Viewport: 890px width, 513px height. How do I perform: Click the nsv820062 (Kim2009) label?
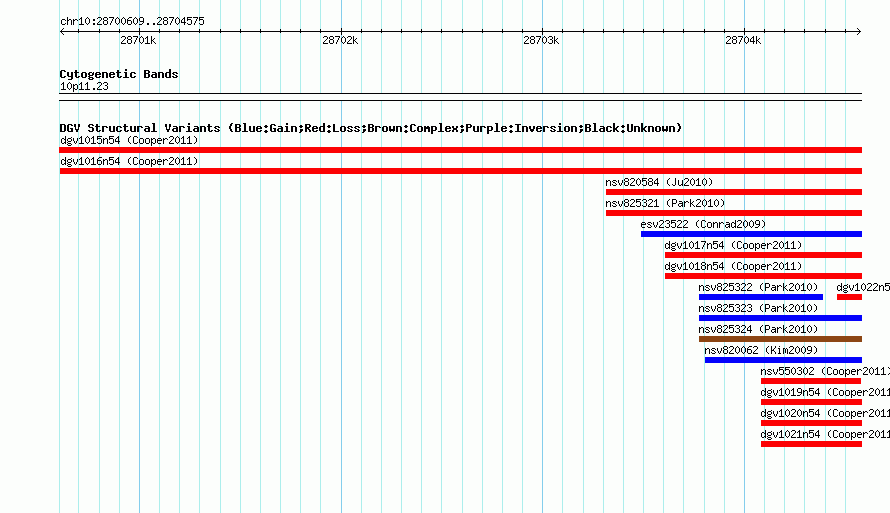point(761,350)
